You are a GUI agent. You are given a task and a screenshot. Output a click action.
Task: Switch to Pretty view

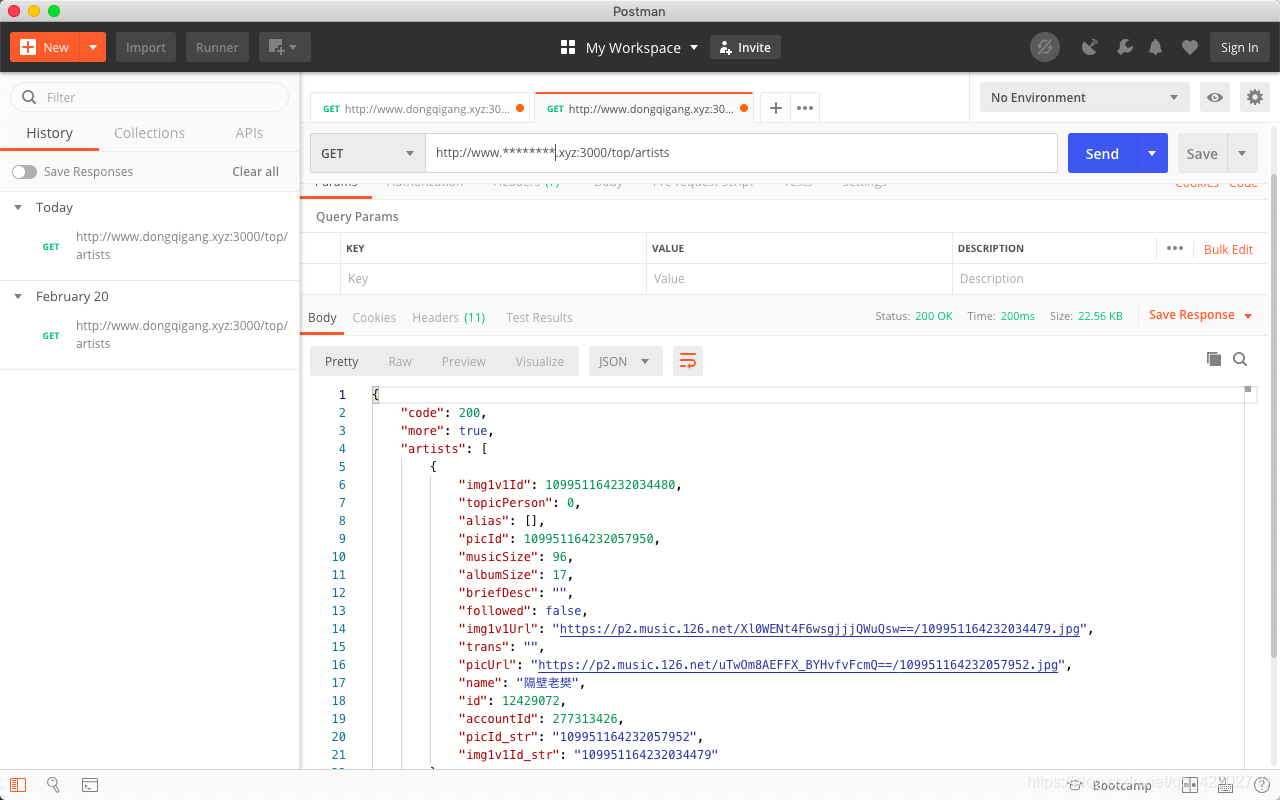click(341, 361)
